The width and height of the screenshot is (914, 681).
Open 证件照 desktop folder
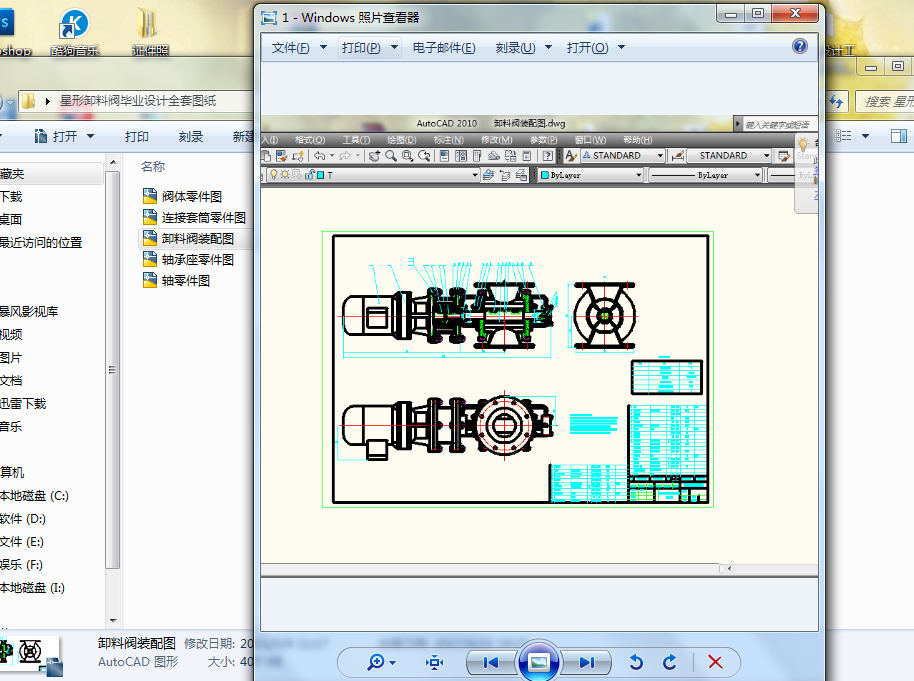pyautogui.click(x=149, y=33)
